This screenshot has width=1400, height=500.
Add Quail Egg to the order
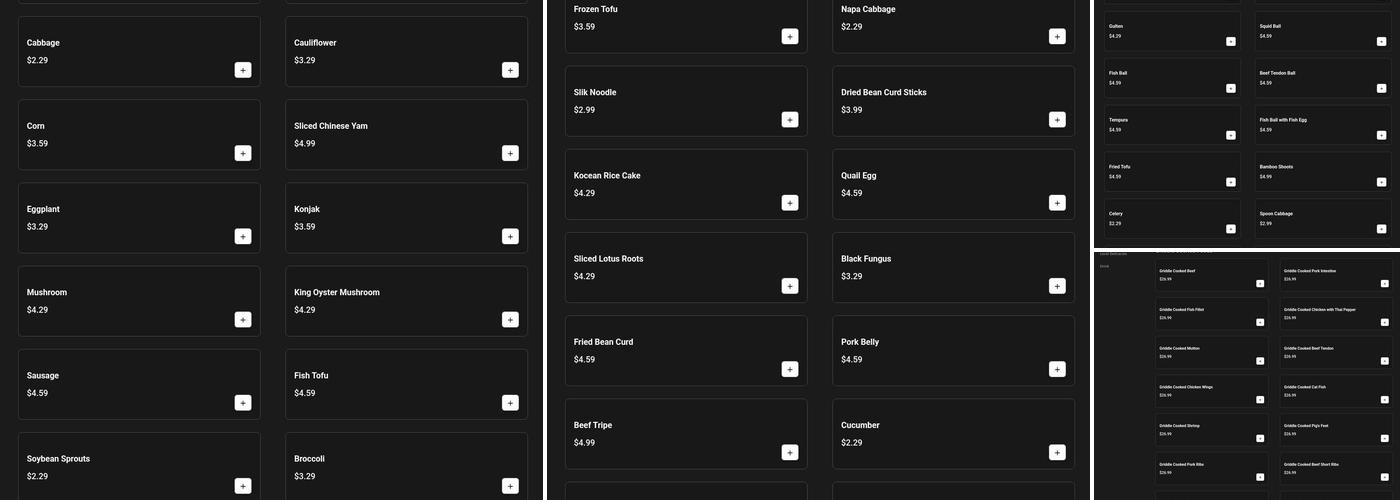pos(1057,203)
